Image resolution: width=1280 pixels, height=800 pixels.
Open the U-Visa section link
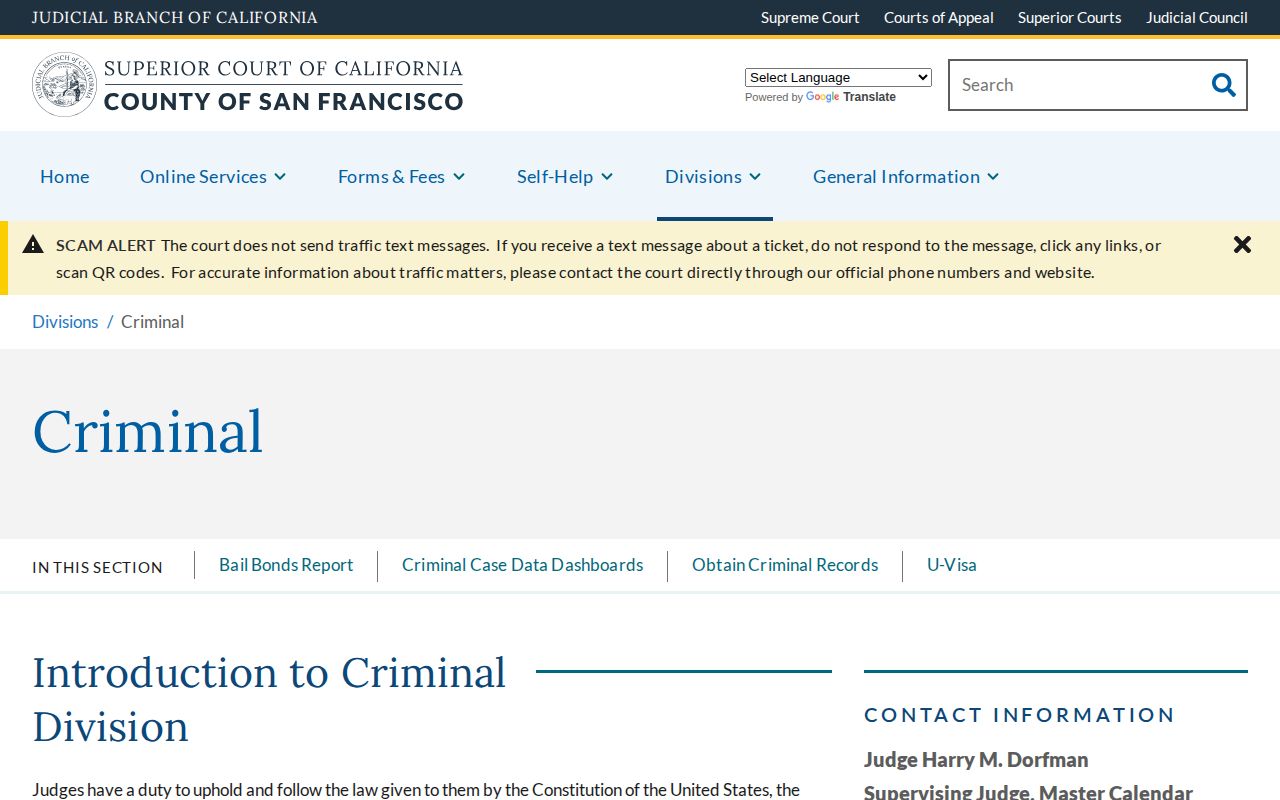(x=952, y=565)
